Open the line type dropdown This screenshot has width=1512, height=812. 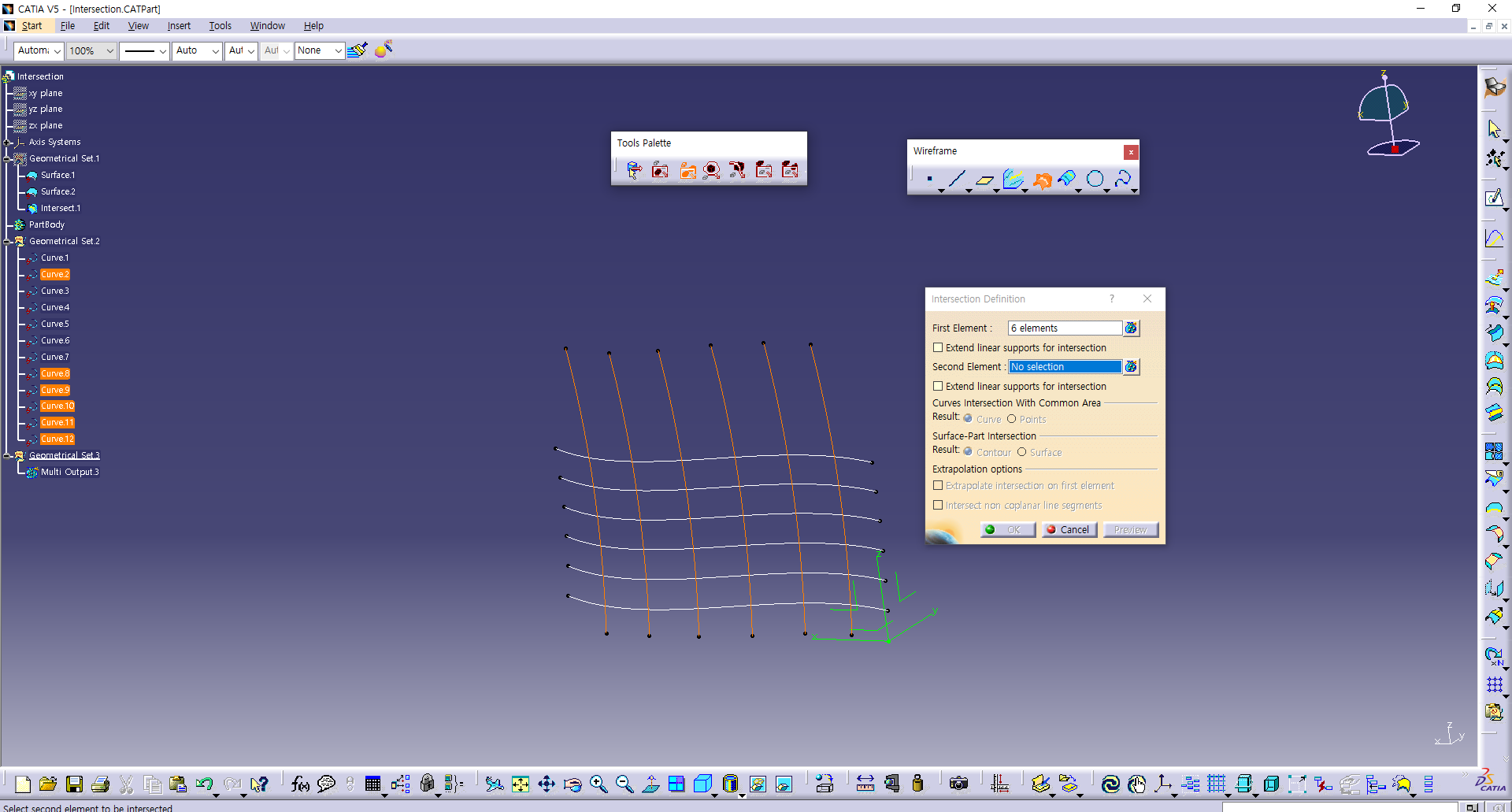[x=144, y=50]
